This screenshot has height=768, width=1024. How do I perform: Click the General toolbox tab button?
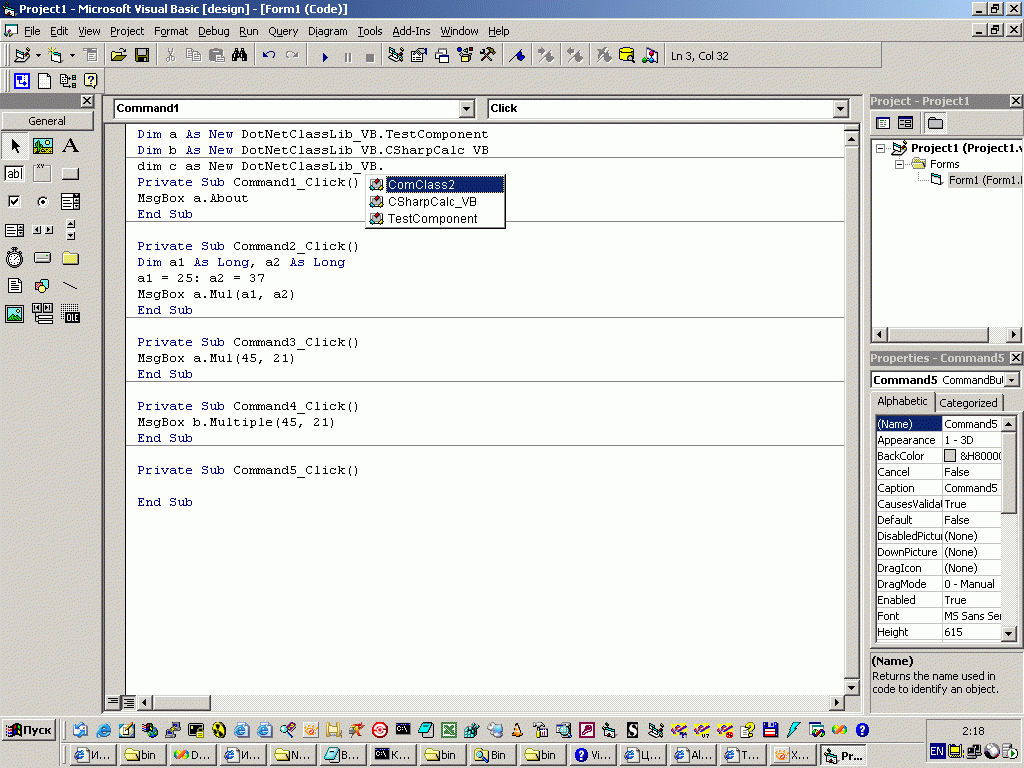(x=47, y=121)
